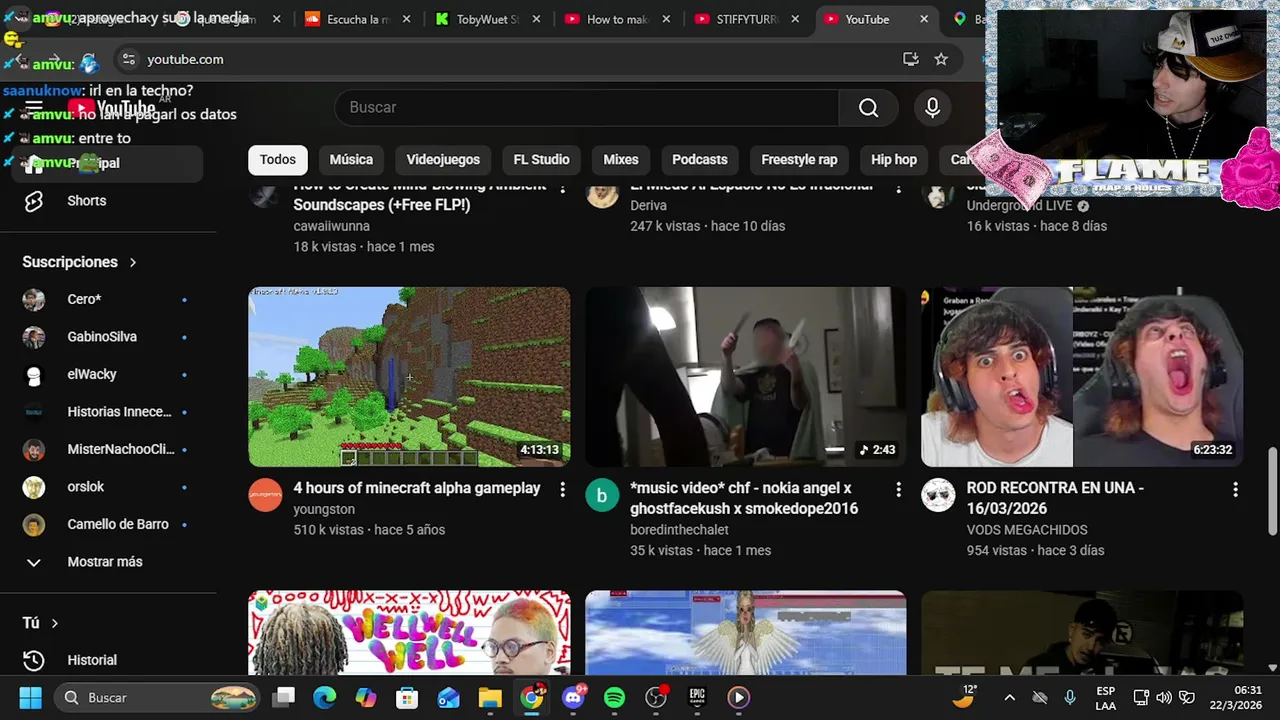Open the youngston channel avatar
Screen dimensions: 1280x720
(265, 495)
